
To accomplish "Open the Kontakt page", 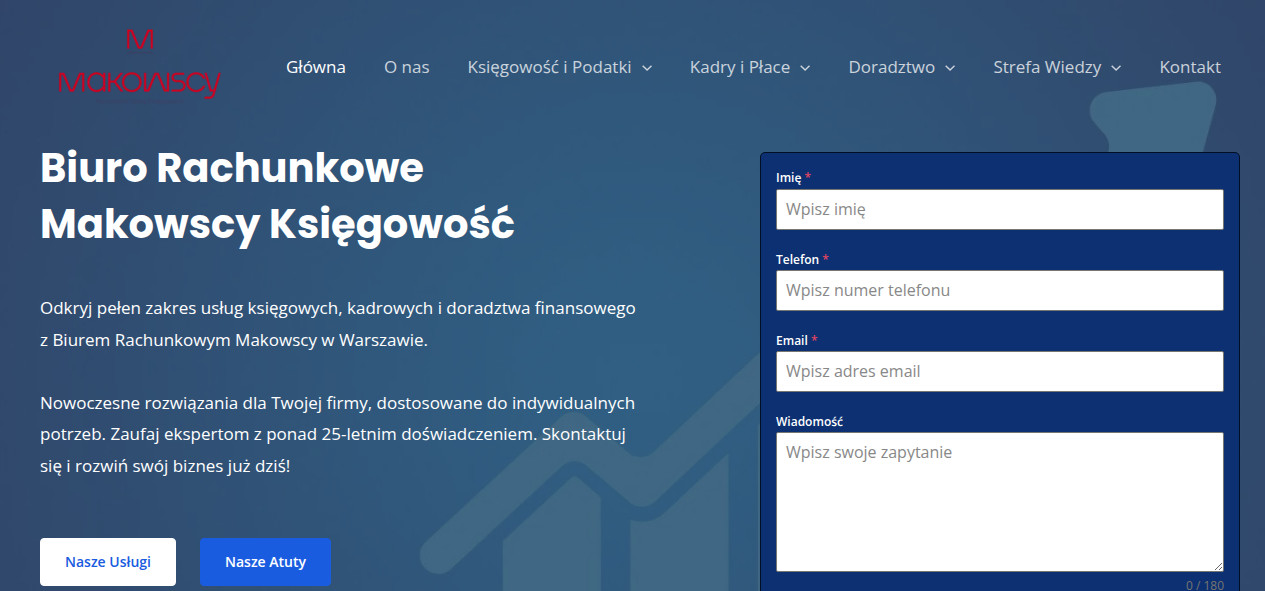I will (x=1190, y=67).
